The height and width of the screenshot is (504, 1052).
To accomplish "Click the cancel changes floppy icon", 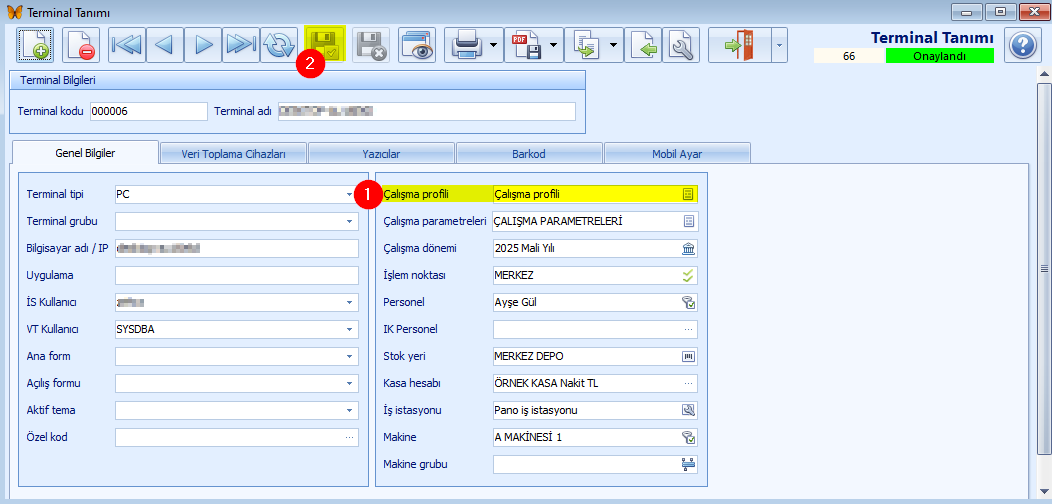I will pyautogui.click(x=371, y=45).
